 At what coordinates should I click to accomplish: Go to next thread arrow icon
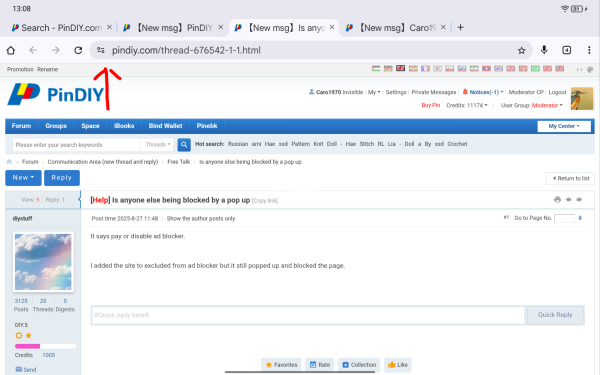click(x=579, y=200)
